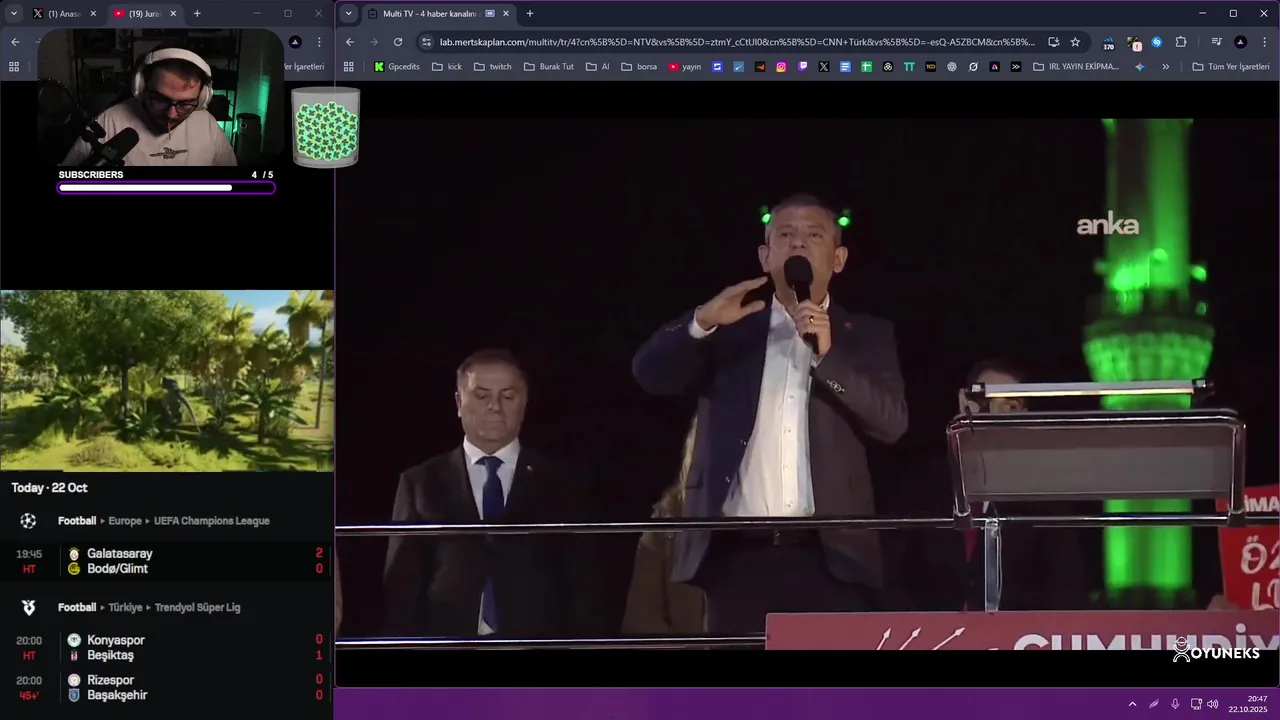The width and height of the screenshot is (1280, 720).
Task: Click the Today · 22 Oct date header
Action: [49, 488]
